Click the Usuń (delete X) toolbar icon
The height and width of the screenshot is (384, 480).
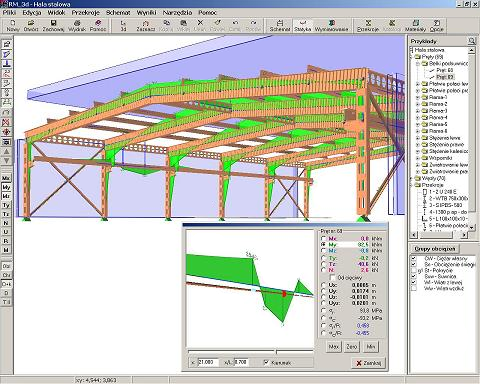[200, 25]
